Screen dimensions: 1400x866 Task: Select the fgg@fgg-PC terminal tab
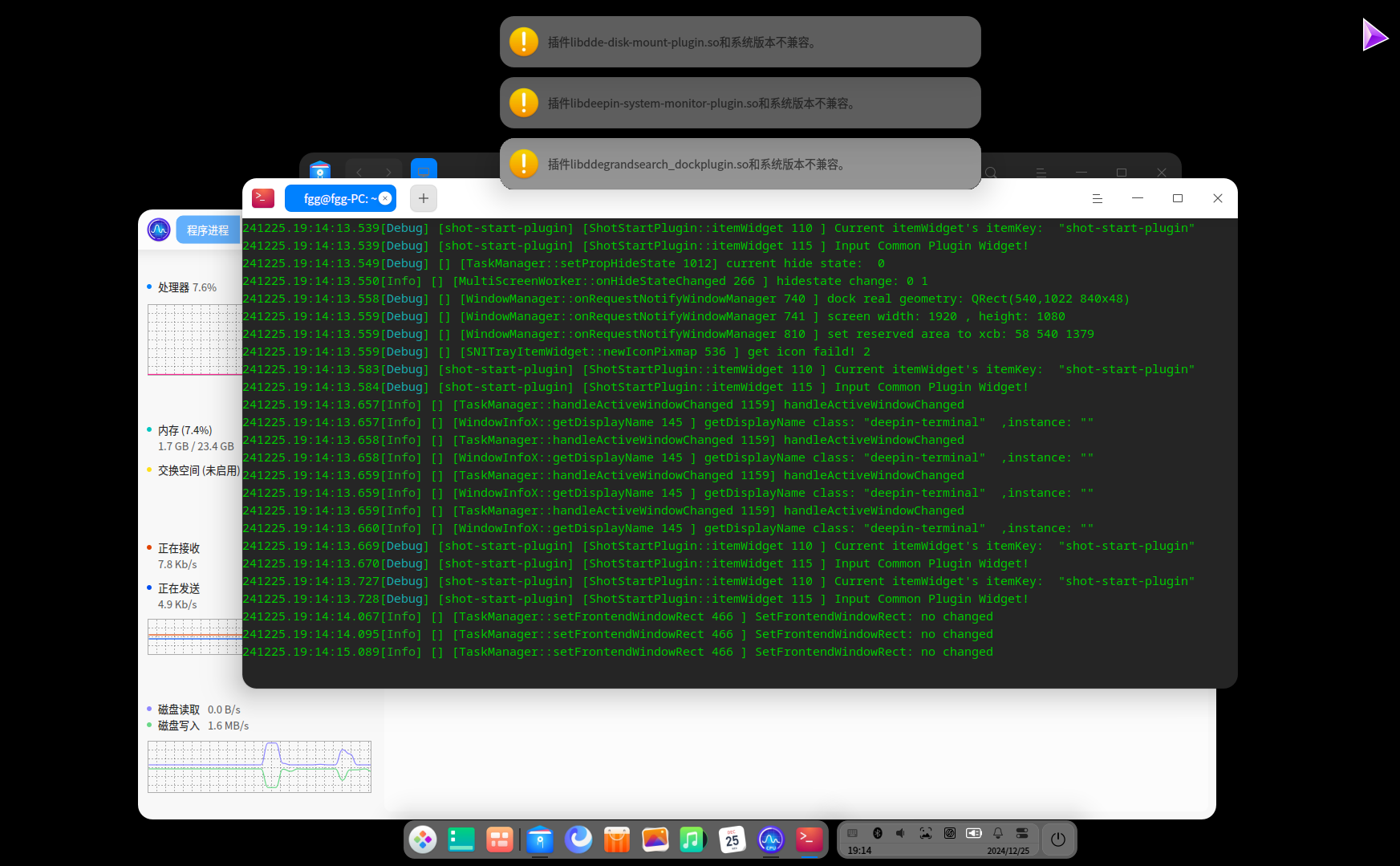(340, 198)
